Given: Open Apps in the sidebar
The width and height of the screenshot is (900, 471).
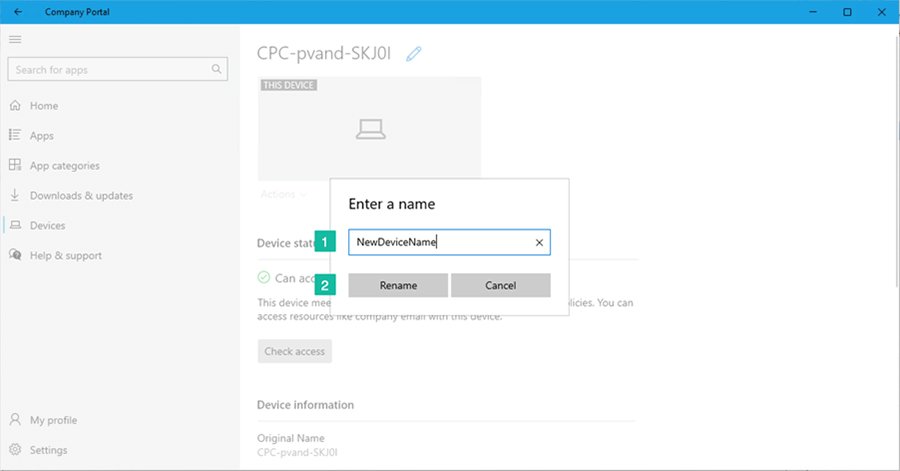Looking at the screenshot, I should click(x=41, y=136).
